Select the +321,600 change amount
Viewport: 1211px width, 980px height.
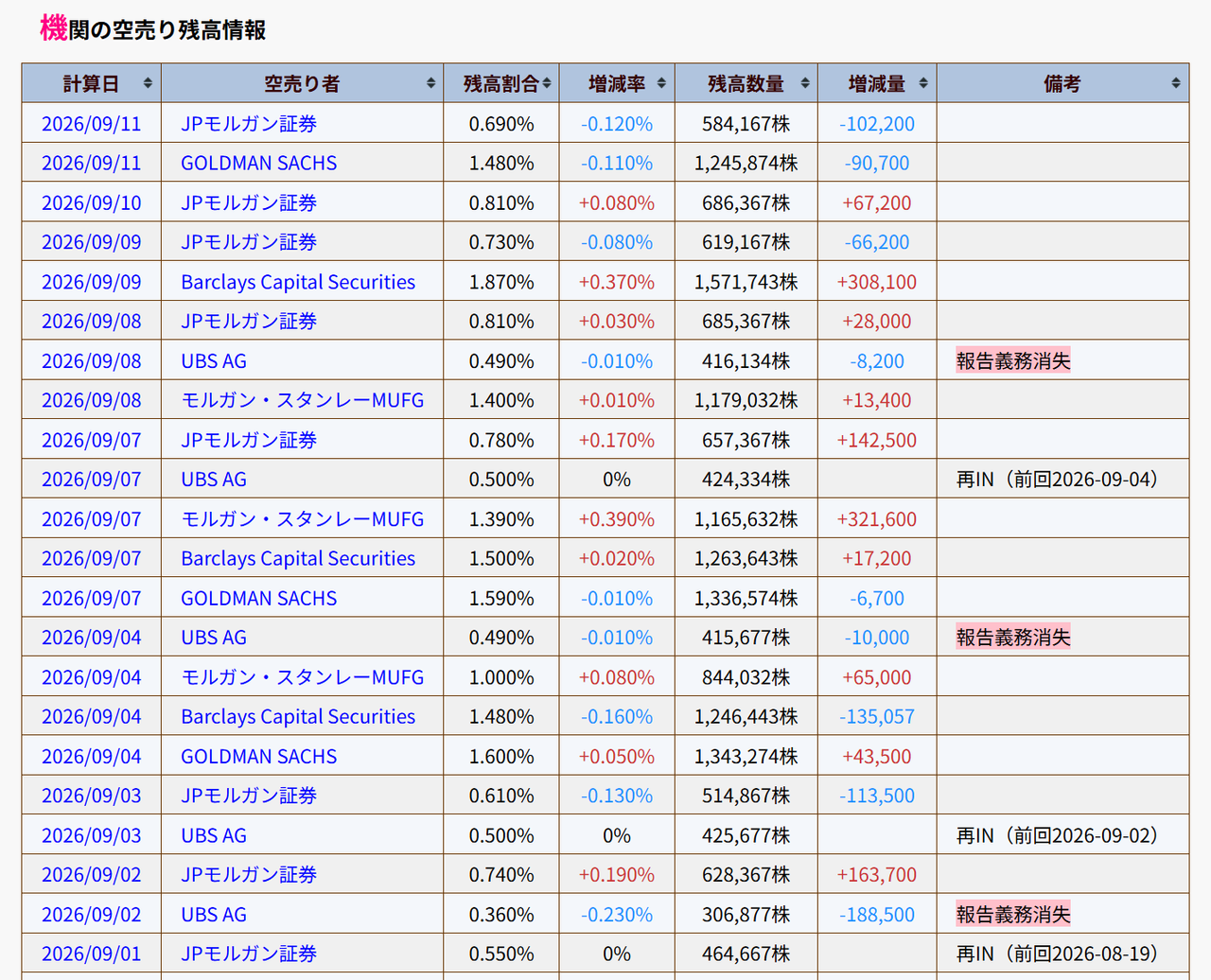(x=877, y=519)
